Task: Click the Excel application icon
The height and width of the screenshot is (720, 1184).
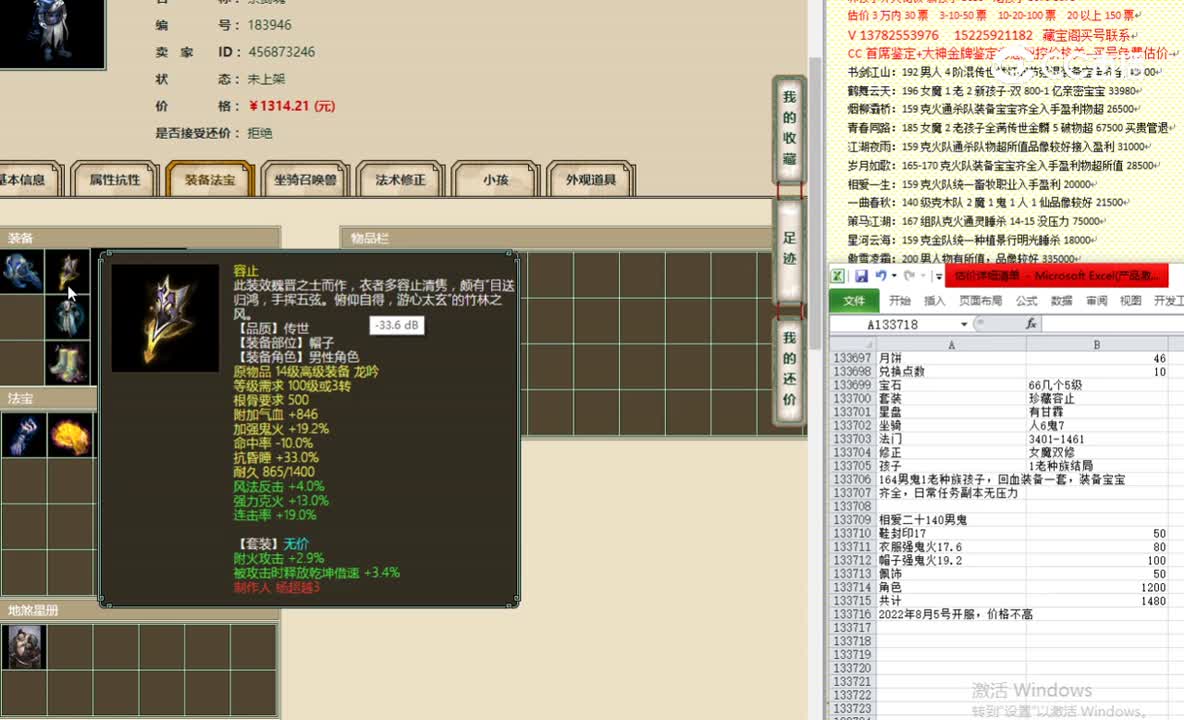Action: (837, 276)
